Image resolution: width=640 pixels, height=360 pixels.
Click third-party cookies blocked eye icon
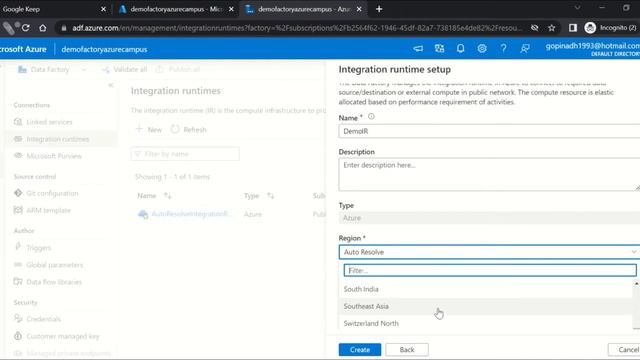534,28
